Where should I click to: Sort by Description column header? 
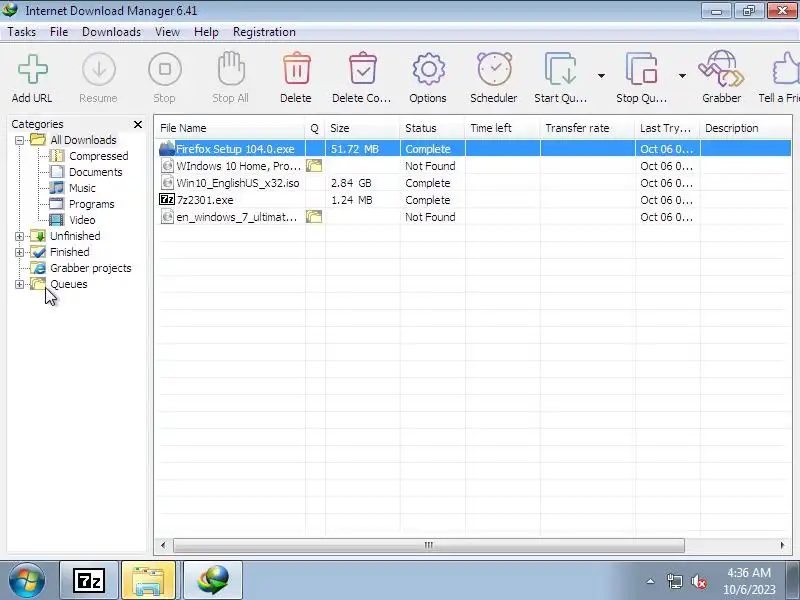click(746, 128)
